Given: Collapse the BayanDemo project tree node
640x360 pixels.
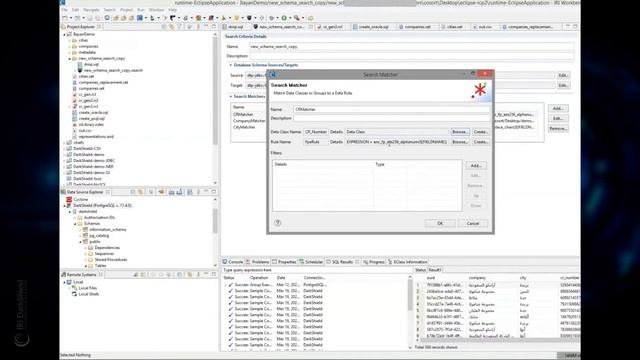Looking at the screenshot, I should point(64,34).
